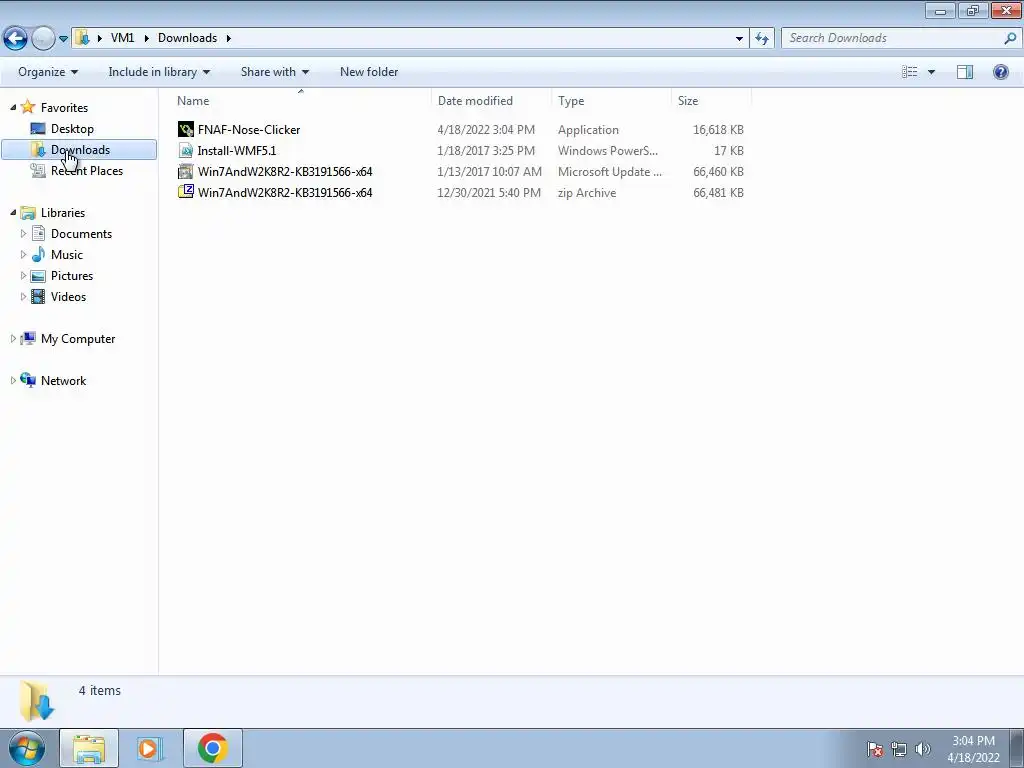Select Install-WMF5.1 PowerShell script icon
The height and width of the screenshot is (768, 1024).
tap(186, 150)
